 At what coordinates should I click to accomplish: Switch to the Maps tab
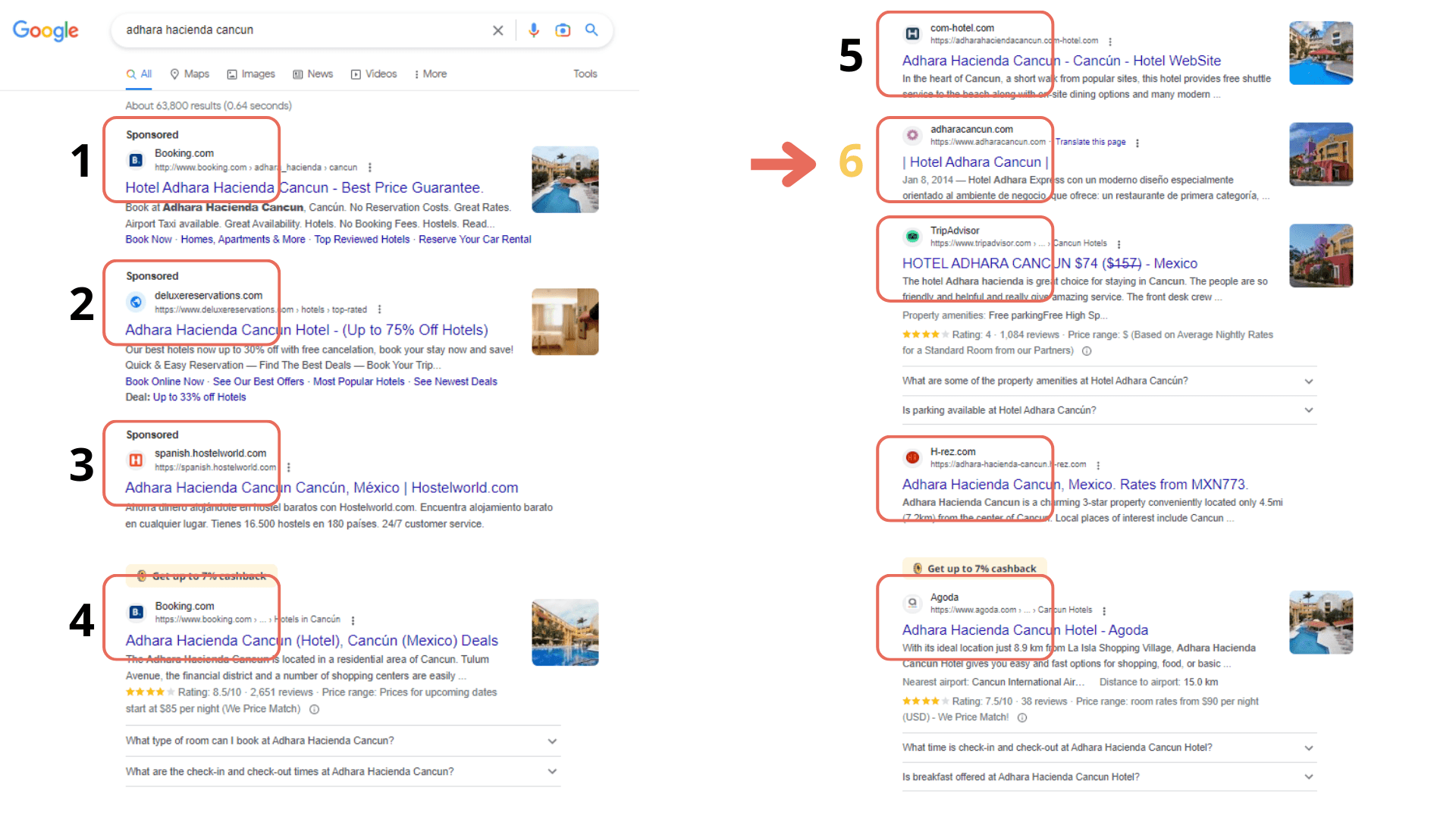[x=190, y=74]
